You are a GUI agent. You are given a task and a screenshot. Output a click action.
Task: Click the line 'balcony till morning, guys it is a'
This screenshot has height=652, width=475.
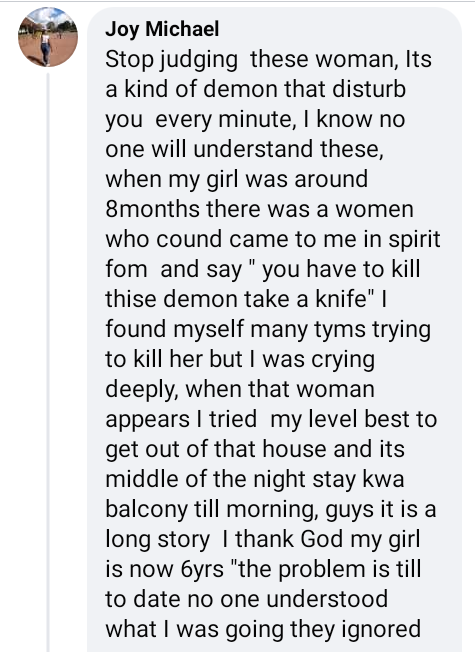tap(271, 509)
